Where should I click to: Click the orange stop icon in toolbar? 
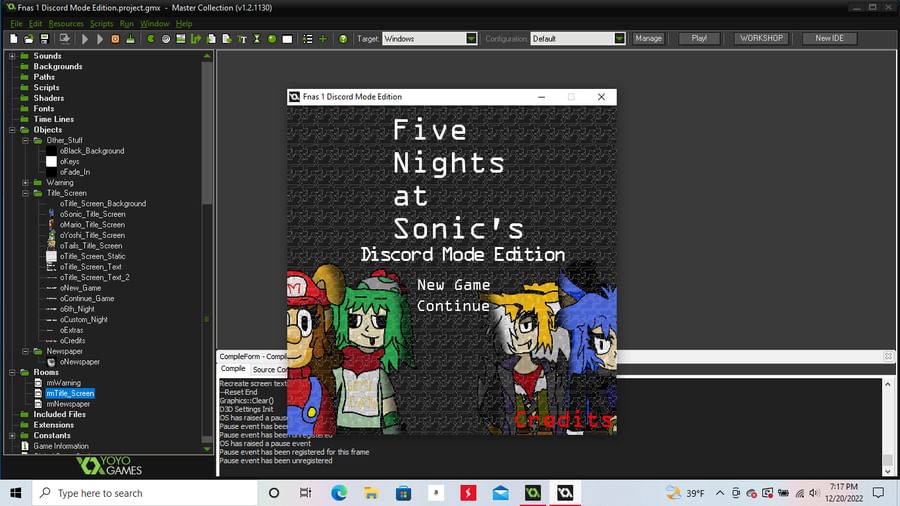pos(115,39)
